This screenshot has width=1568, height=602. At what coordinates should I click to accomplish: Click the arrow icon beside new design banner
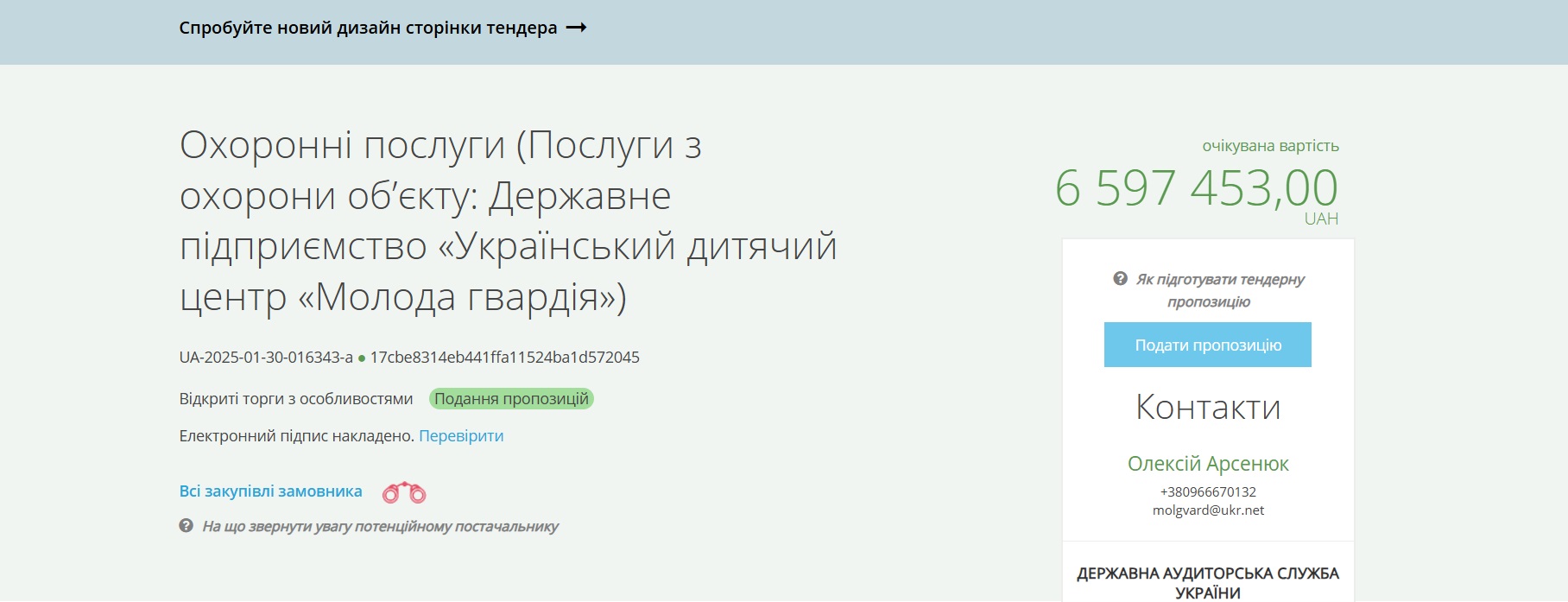coord(576,28)
